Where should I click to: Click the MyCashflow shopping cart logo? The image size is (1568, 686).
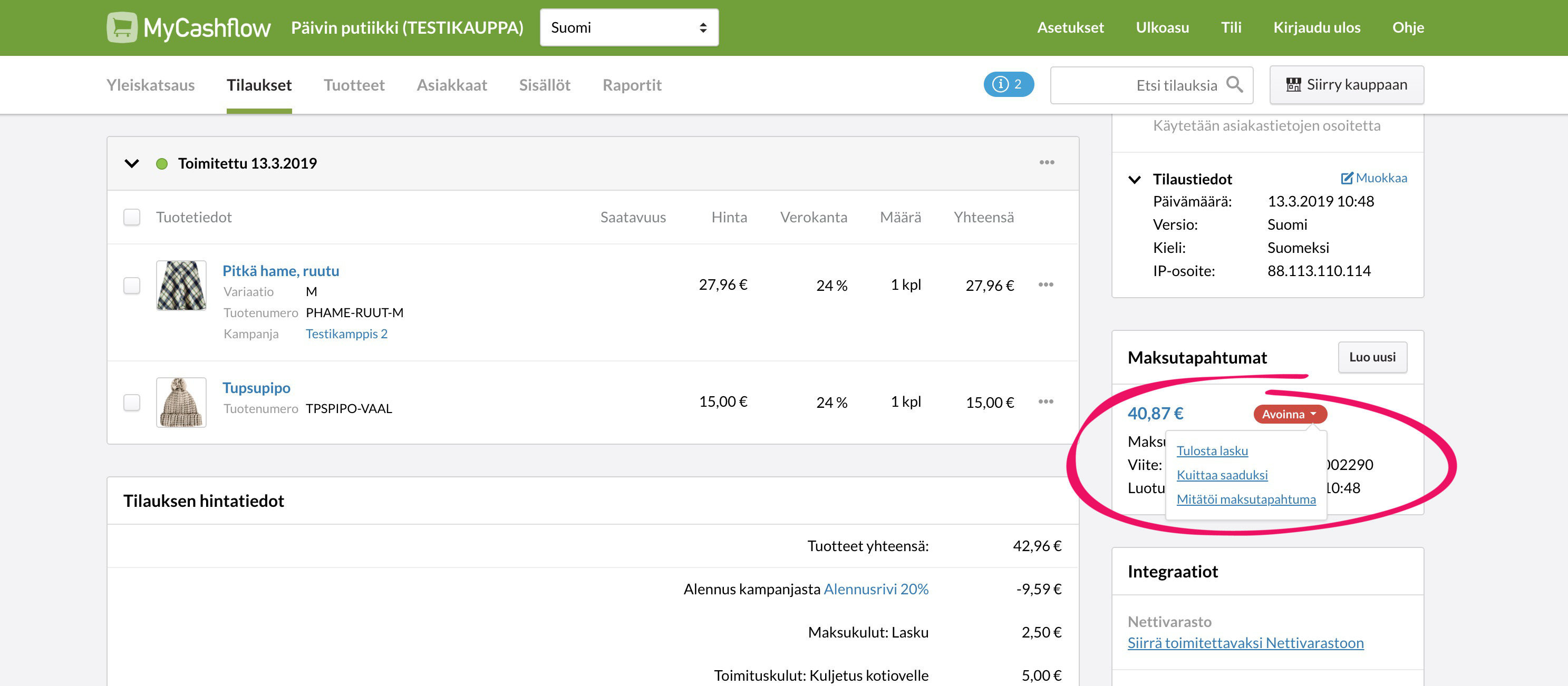(x=122, y=27)
